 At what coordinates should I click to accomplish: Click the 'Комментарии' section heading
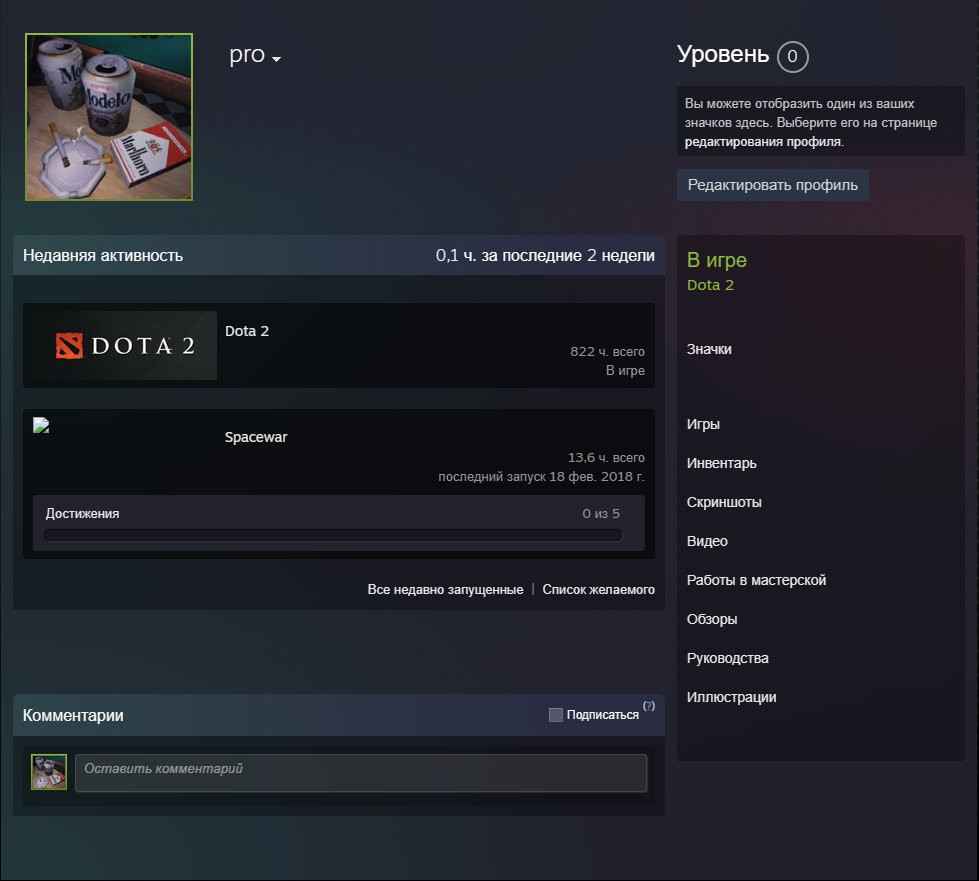[73, 715]
